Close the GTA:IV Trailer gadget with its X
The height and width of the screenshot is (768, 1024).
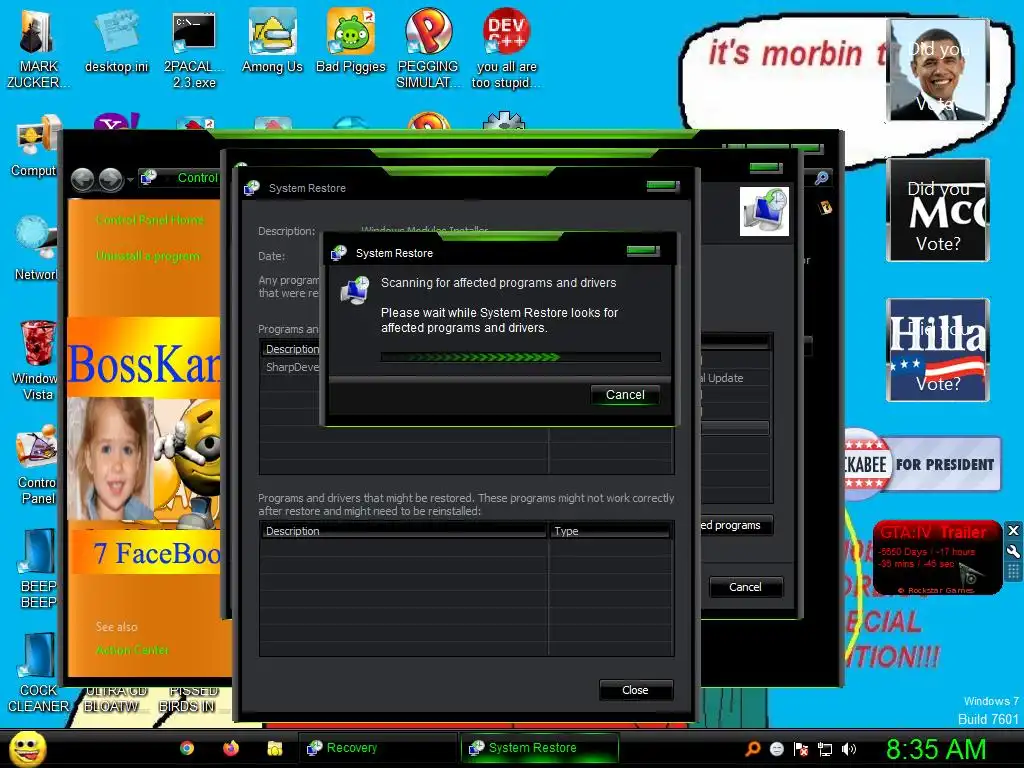coord(1013,530)
